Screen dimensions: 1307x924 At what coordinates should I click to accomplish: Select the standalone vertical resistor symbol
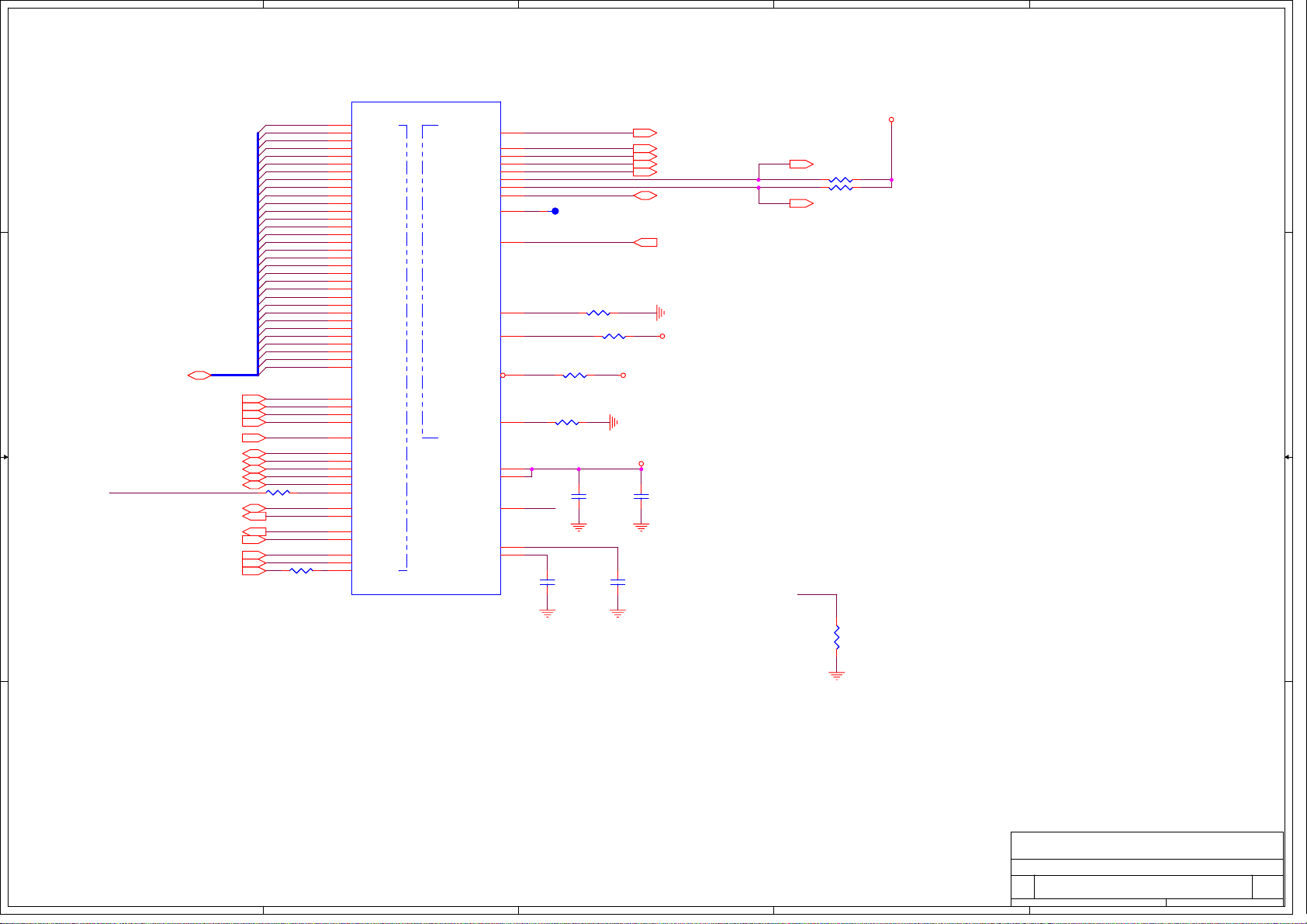tap(837, 638)
